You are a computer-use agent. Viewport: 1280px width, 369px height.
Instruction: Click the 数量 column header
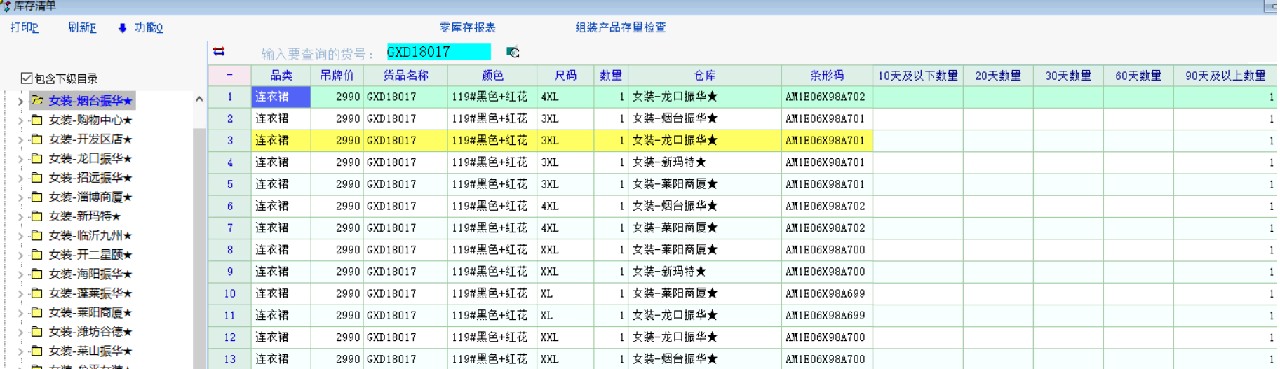click(x=612, y=75)
